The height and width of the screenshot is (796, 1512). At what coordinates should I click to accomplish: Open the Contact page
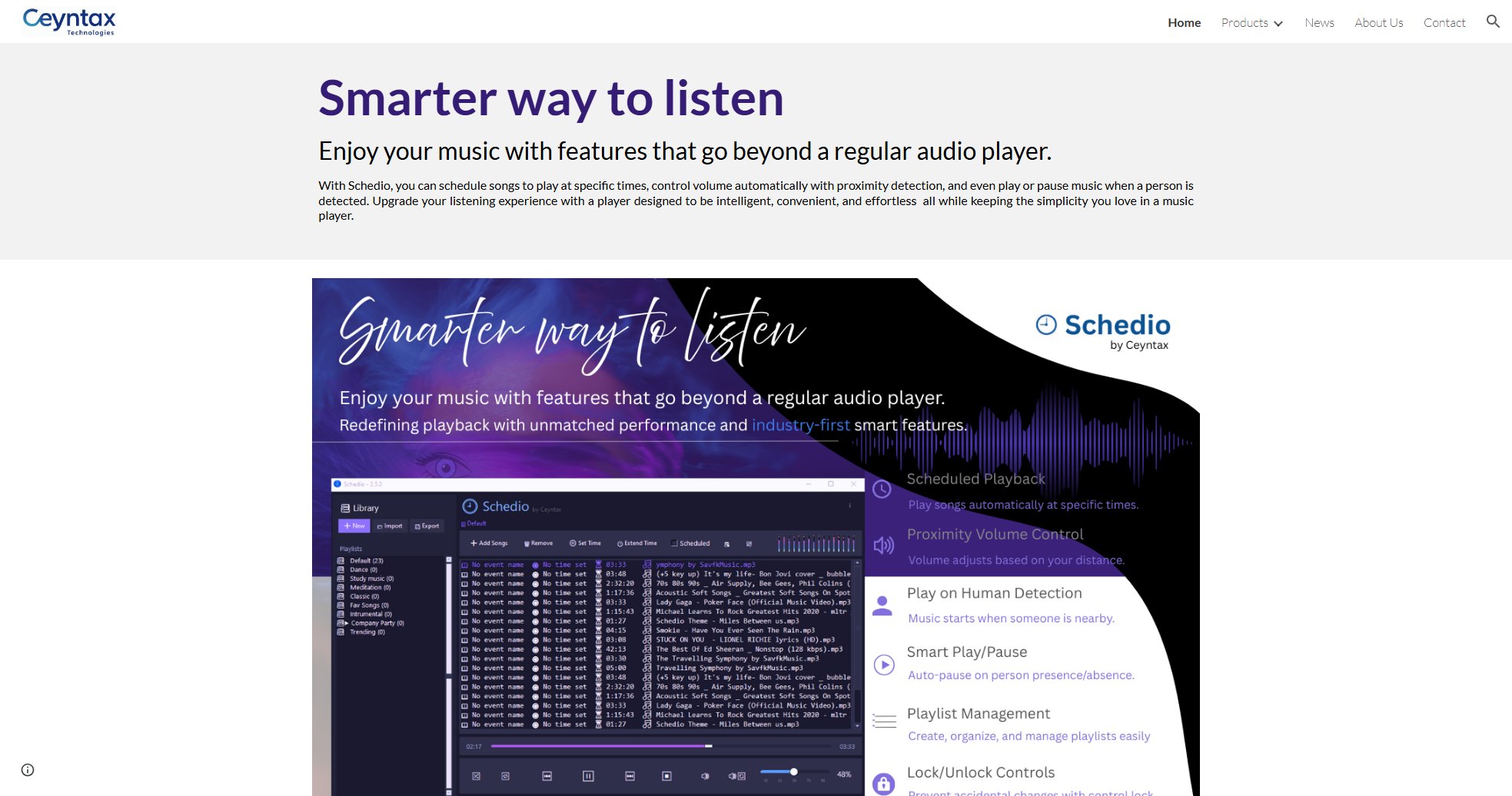click(1444, 23)
